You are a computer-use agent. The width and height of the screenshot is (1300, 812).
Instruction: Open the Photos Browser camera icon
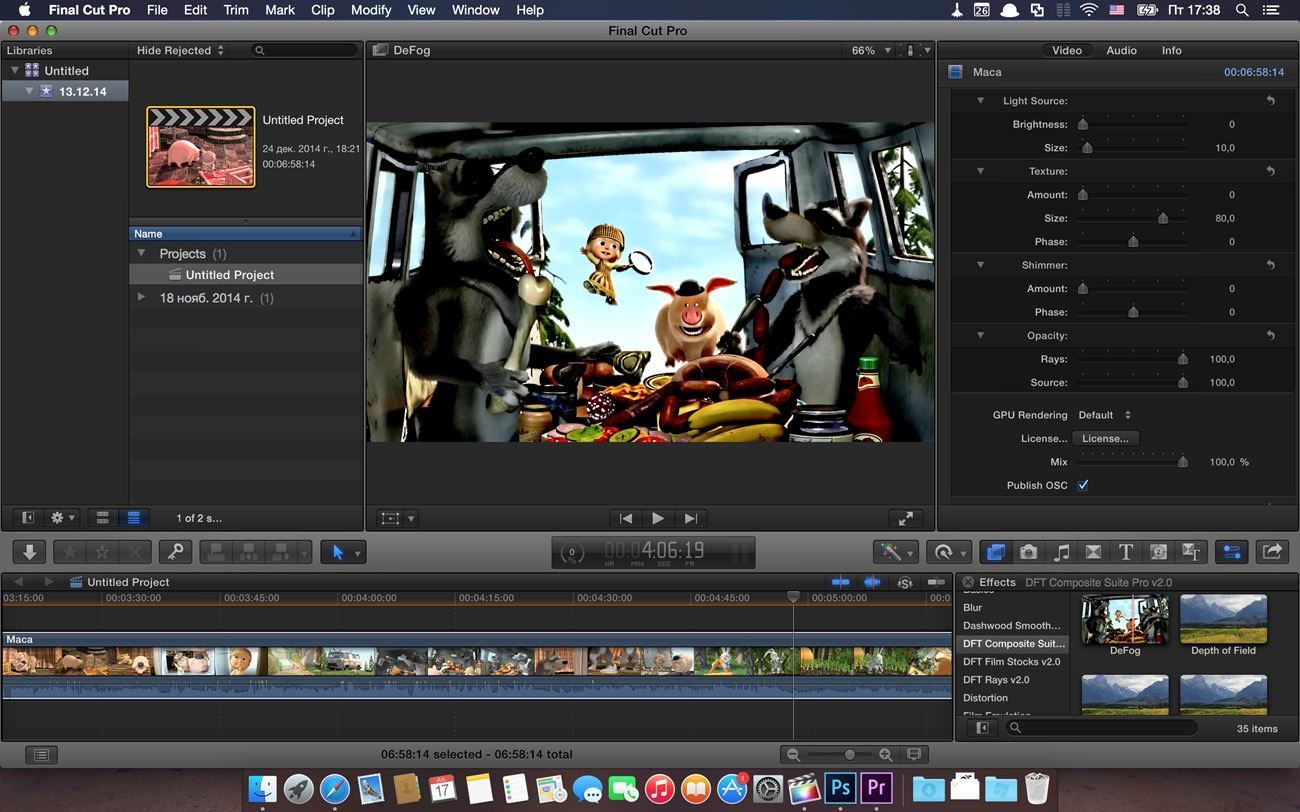coord(1028,552)
